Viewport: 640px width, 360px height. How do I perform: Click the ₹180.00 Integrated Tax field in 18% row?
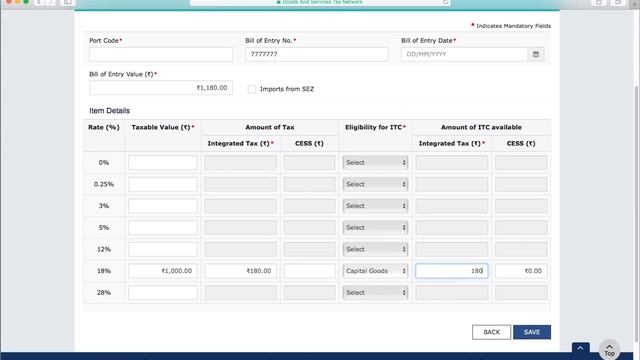click(240, 271)
